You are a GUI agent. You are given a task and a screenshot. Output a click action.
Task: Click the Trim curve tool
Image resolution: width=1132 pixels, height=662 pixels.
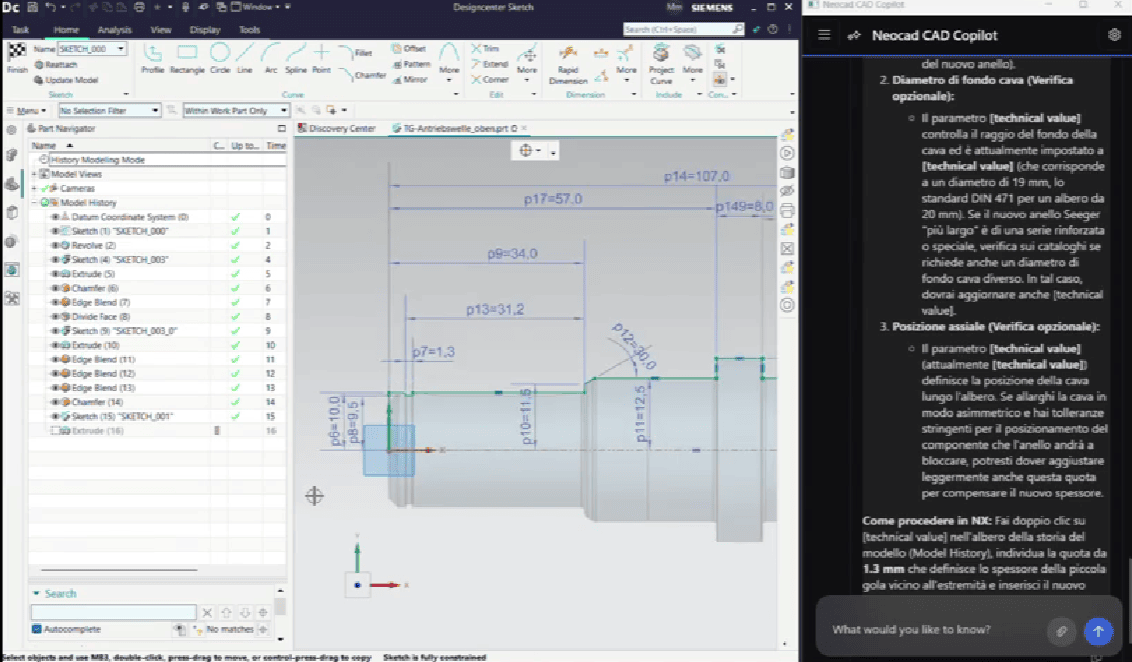[x=485, y=48]
